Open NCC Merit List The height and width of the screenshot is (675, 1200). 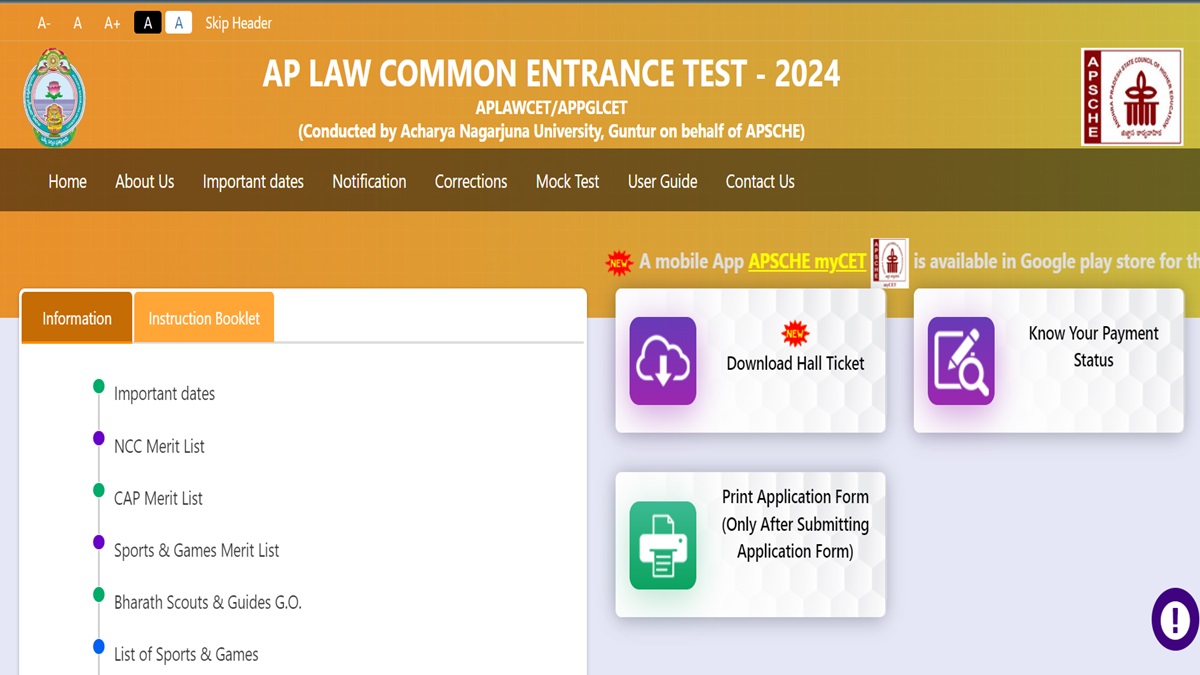pos(159,446)
